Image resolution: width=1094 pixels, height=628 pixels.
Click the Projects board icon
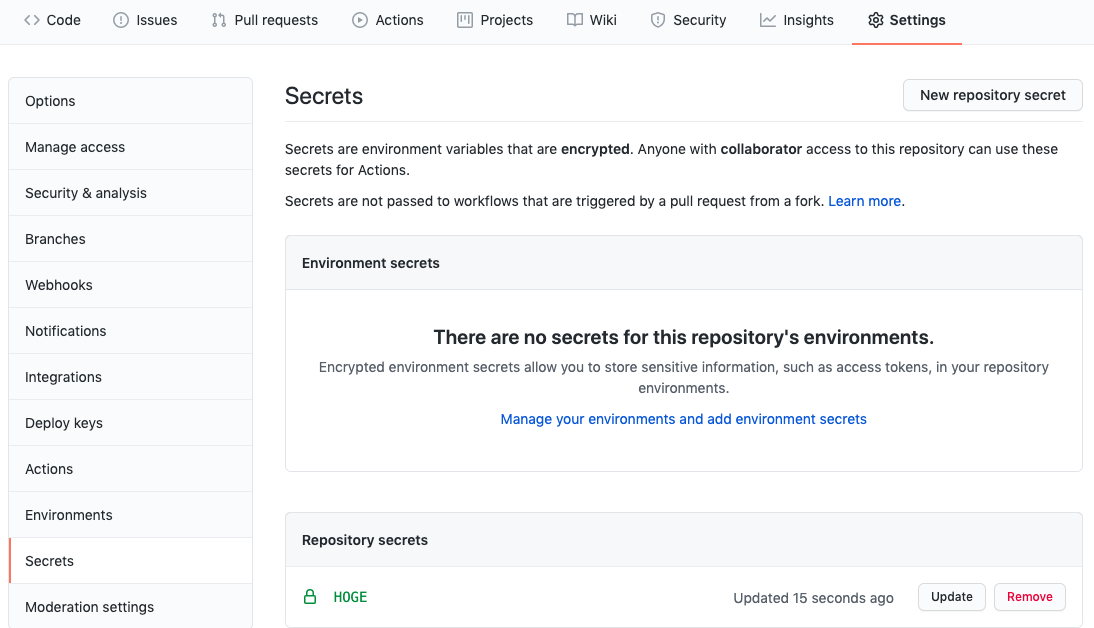pyautogui.click(x=465, y=20)
